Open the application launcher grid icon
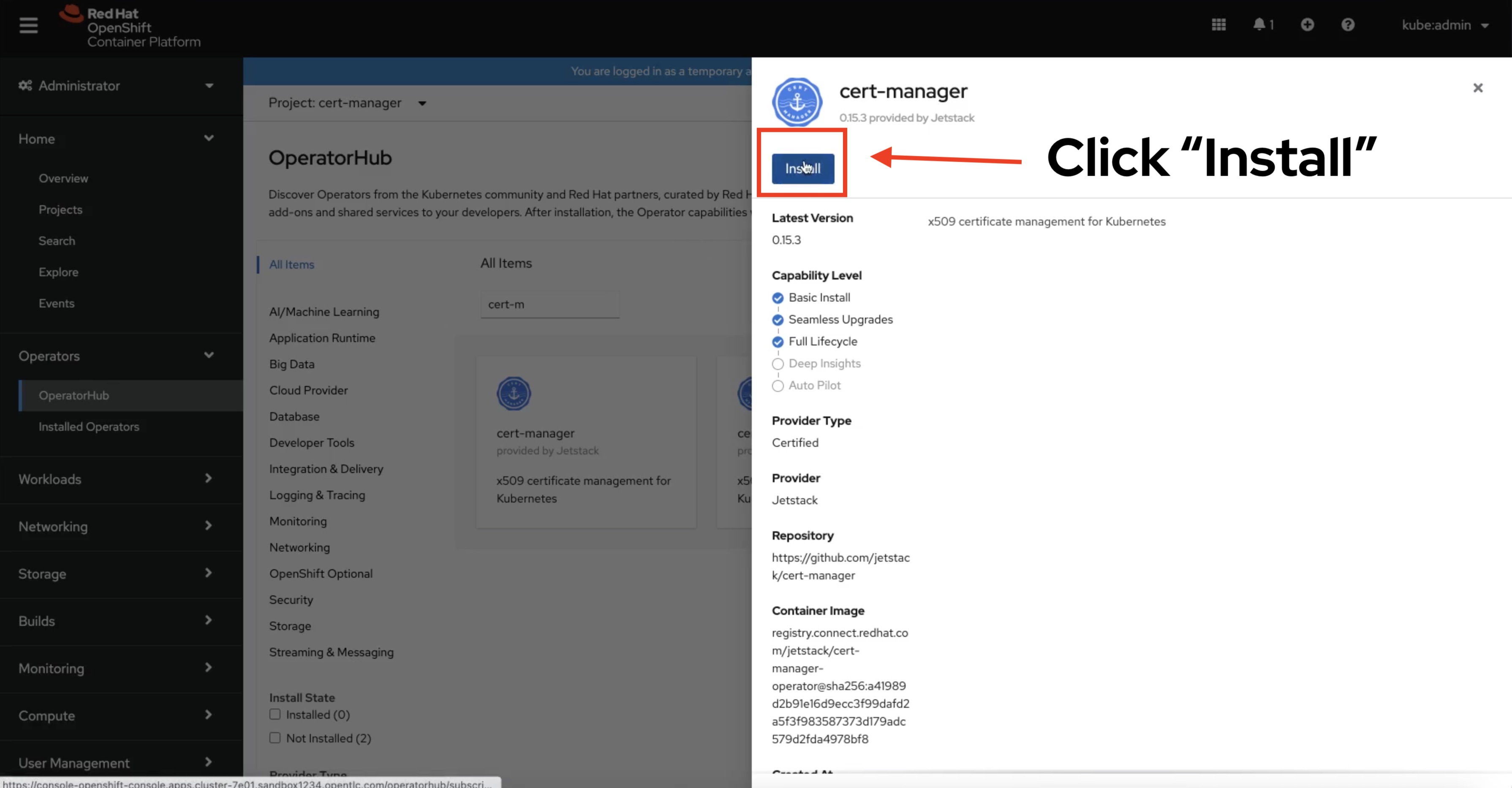Viewport: 1512px width, 788px height. pyautogui.click(x=1219, y=24)
